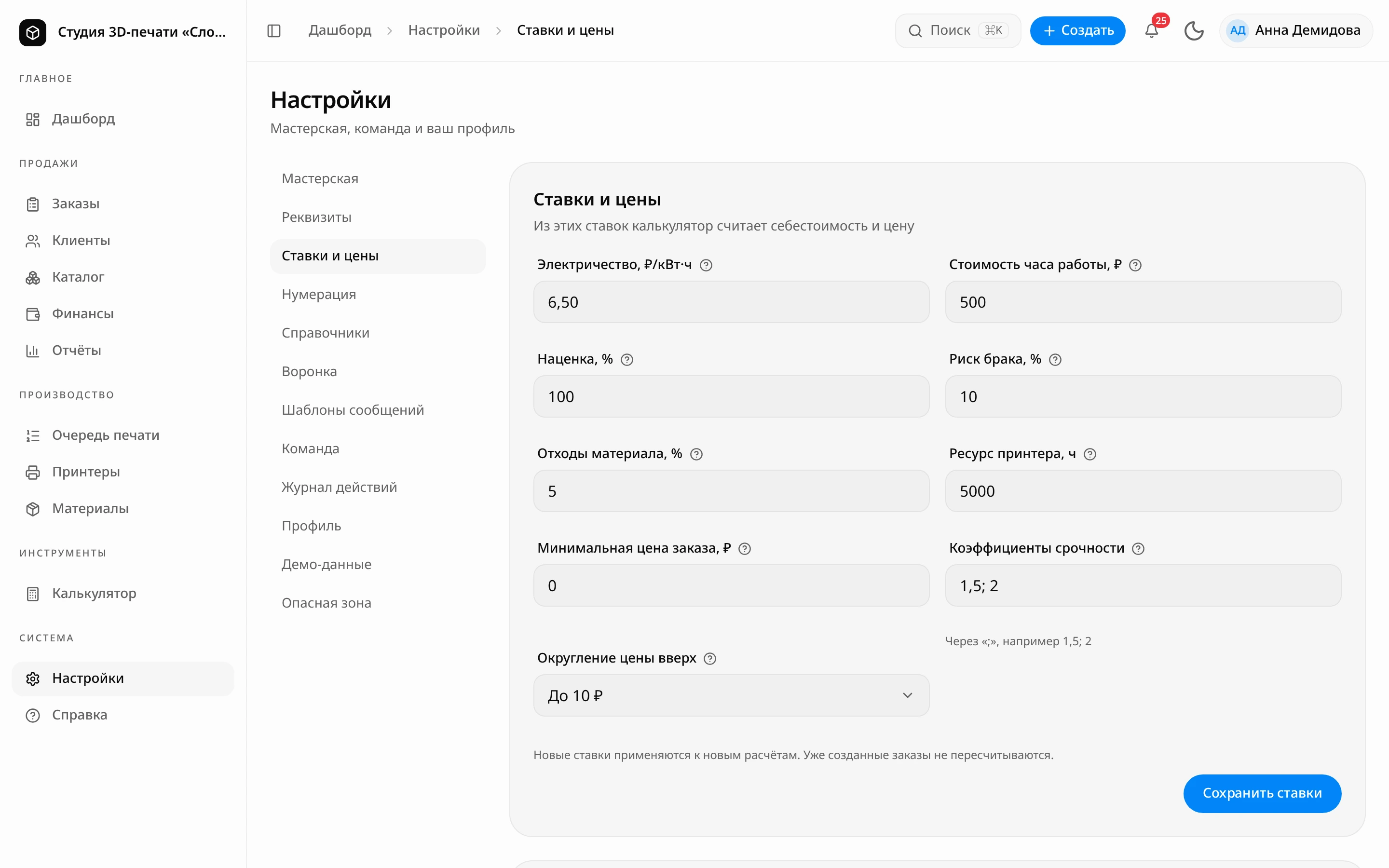Viewport: 1389px width, 868px height.
Task: Show help tooltip for Минимальная цена заказа
Action: 745,549
